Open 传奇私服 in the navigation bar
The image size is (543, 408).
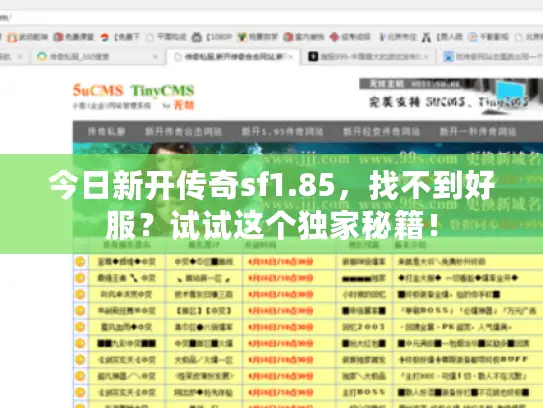pos(107,132)
